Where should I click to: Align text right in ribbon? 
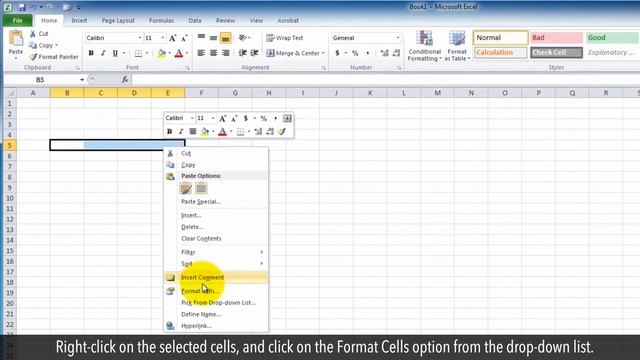tap(225, 53)
